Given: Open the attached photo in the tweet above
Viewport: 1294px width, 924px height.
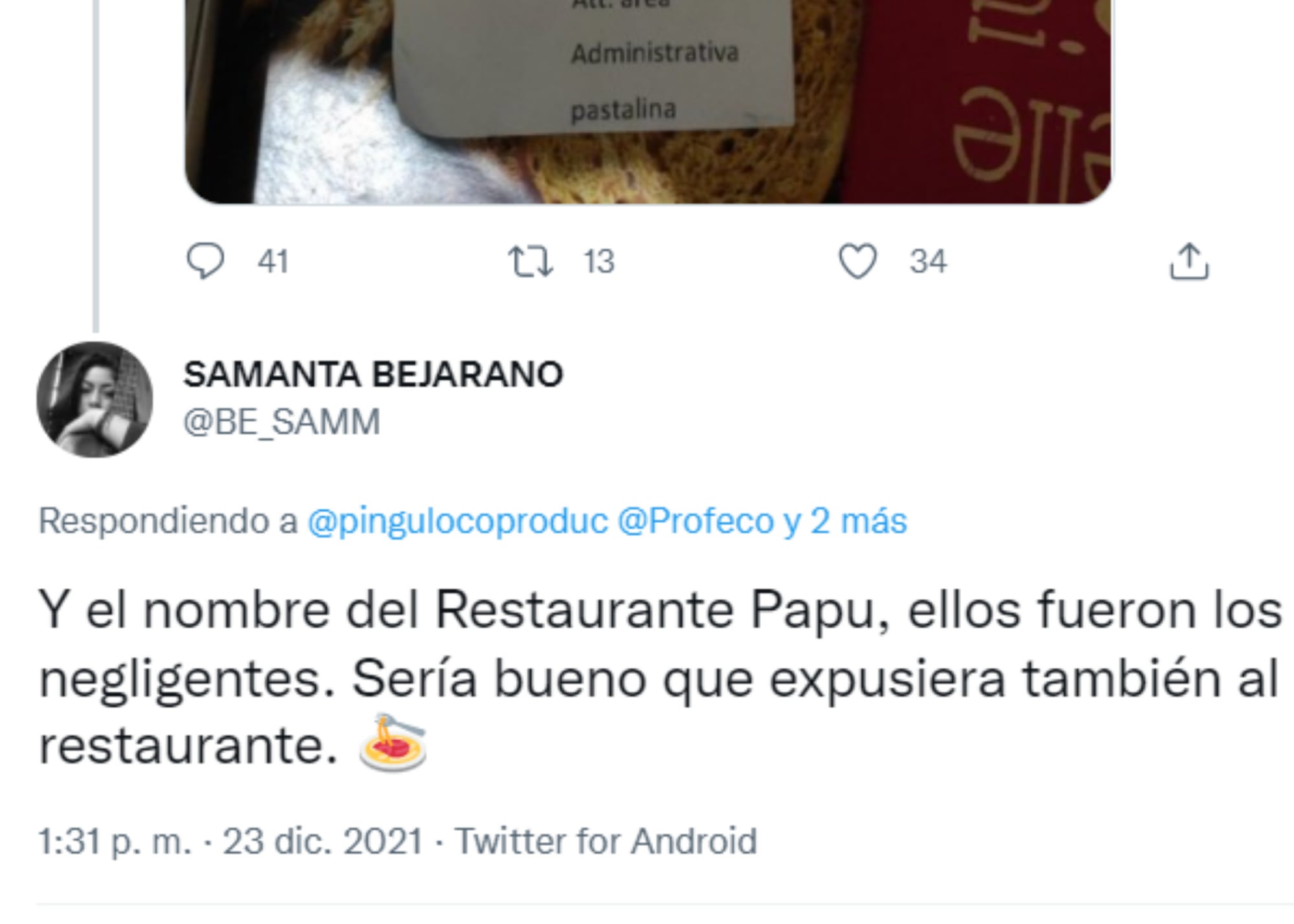Looking at the screenshot, I should click(x=648, y=102).
